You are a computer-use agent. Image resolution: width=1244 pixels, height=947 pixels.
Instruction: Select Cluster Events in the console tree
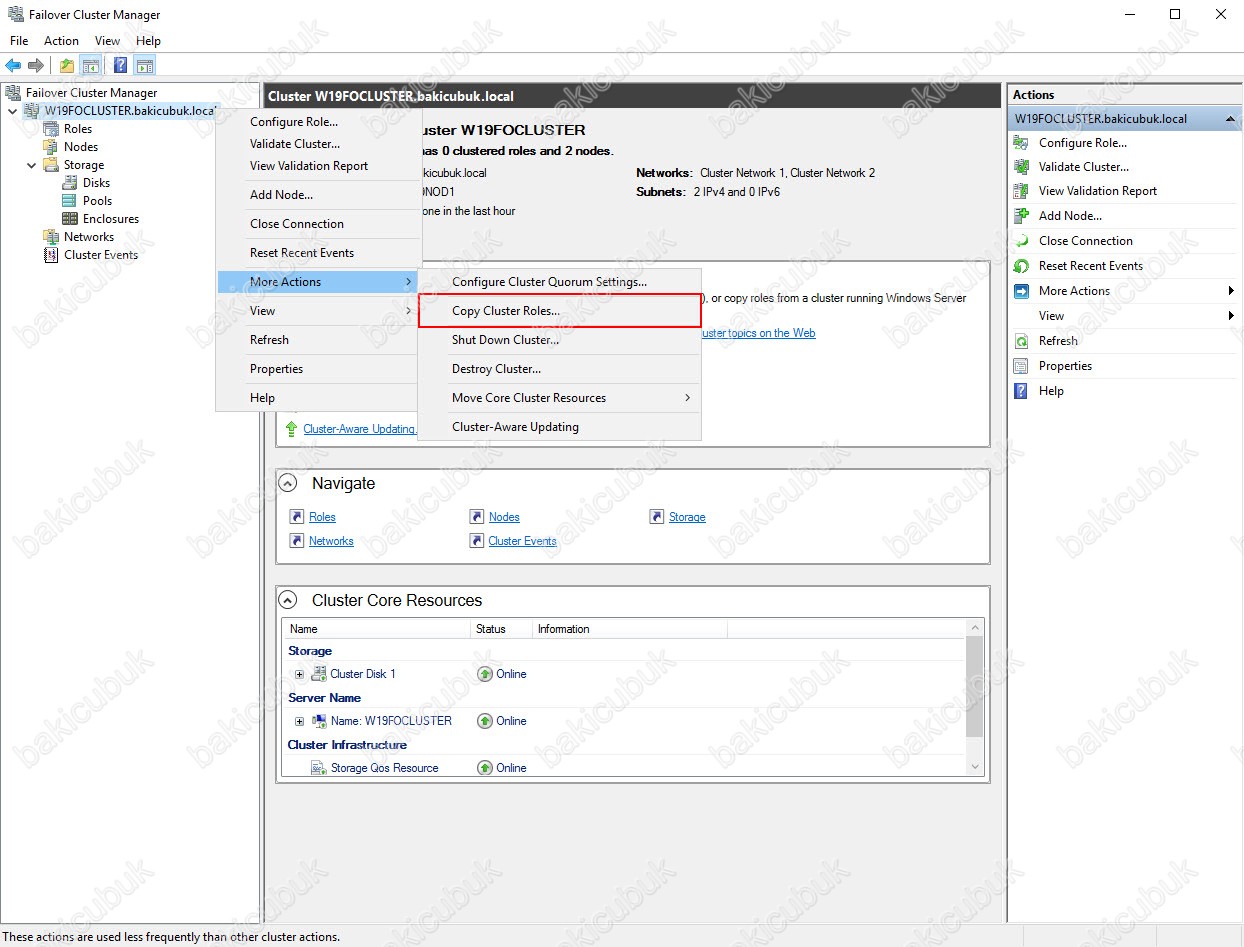pyautogui.click(x=100, y=255)
